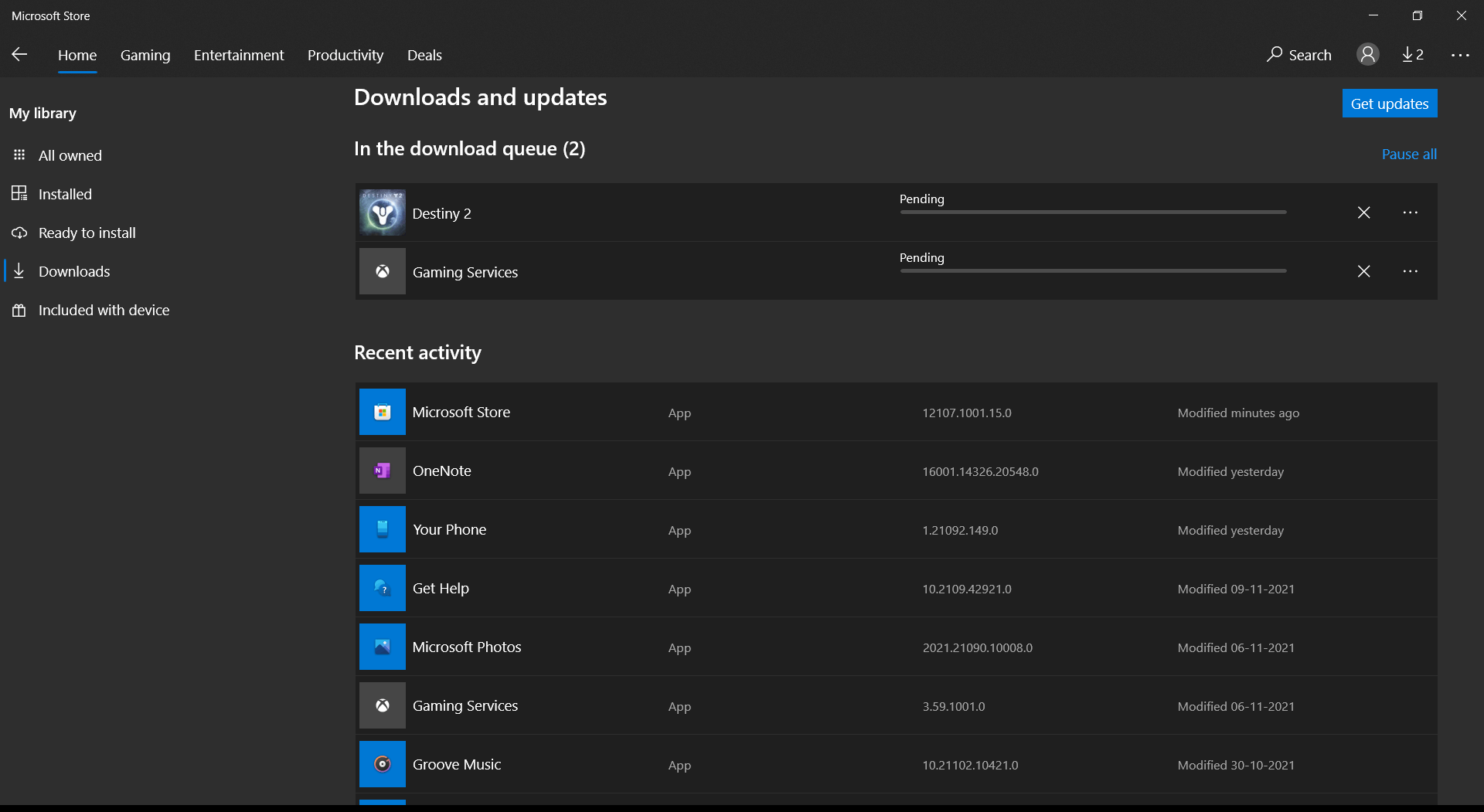Click the Microsoft Photos app icon
The width and height of the screenshot is (1484, 812).
pyautogui.click(x=383, y=647)
